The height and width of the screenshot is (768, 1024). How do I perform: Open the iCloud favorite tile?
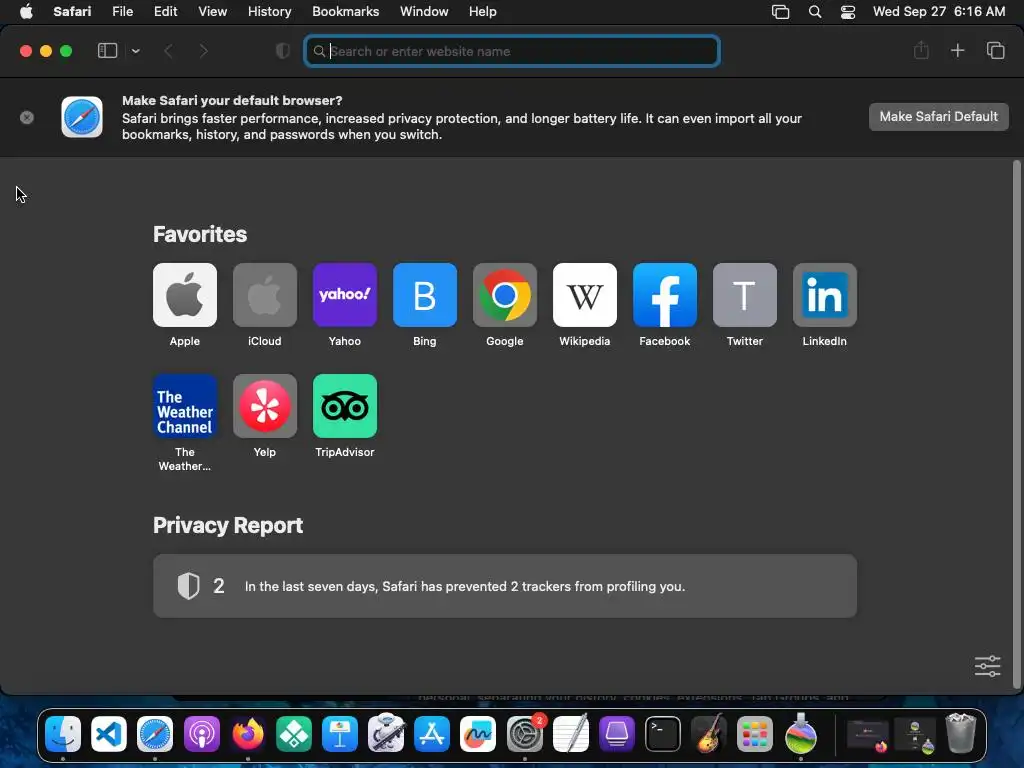pos(264,295)
